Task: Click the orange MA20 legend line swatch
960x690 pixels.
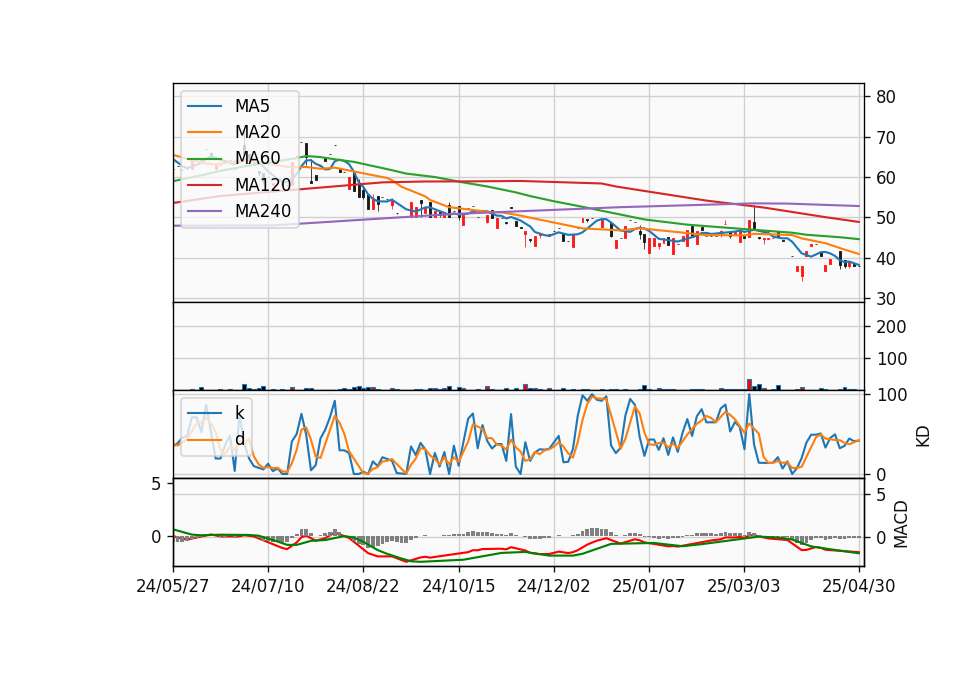Action: [x=204, y=132]
